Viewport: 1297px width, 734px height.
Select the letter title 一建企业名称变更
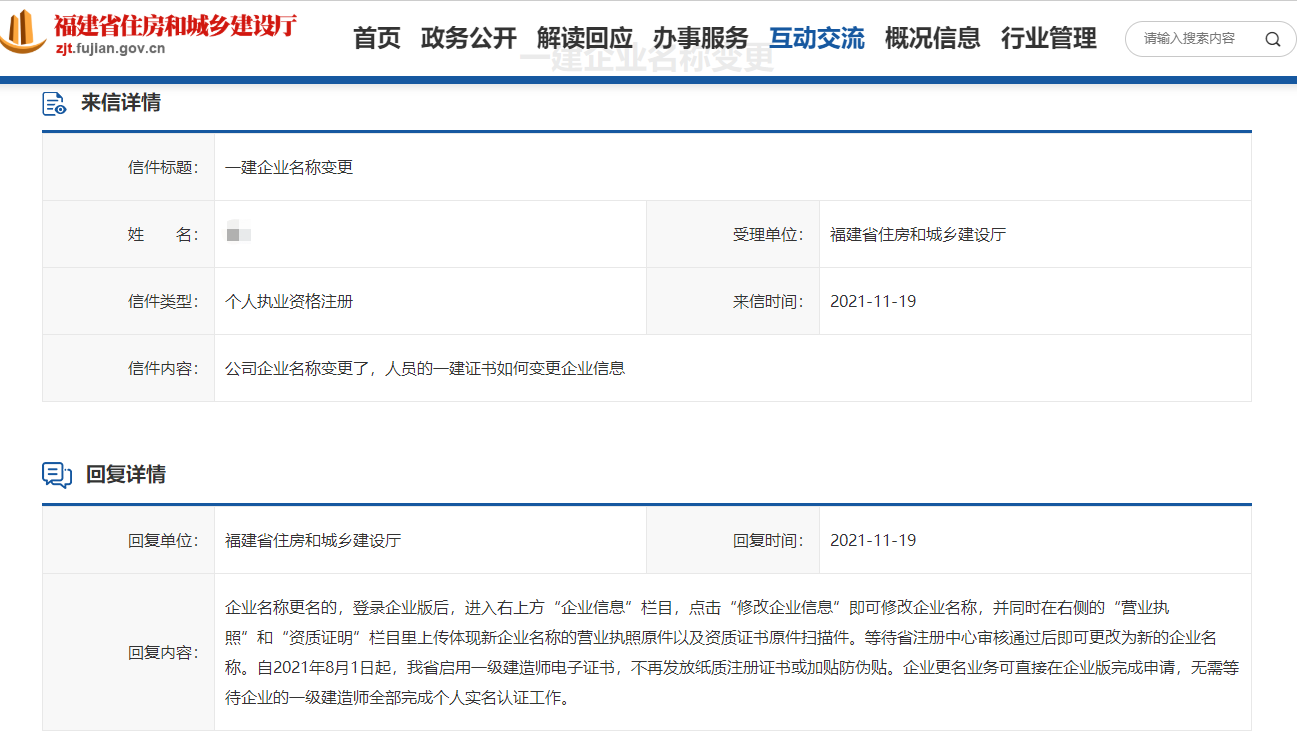tap(290, 166)
